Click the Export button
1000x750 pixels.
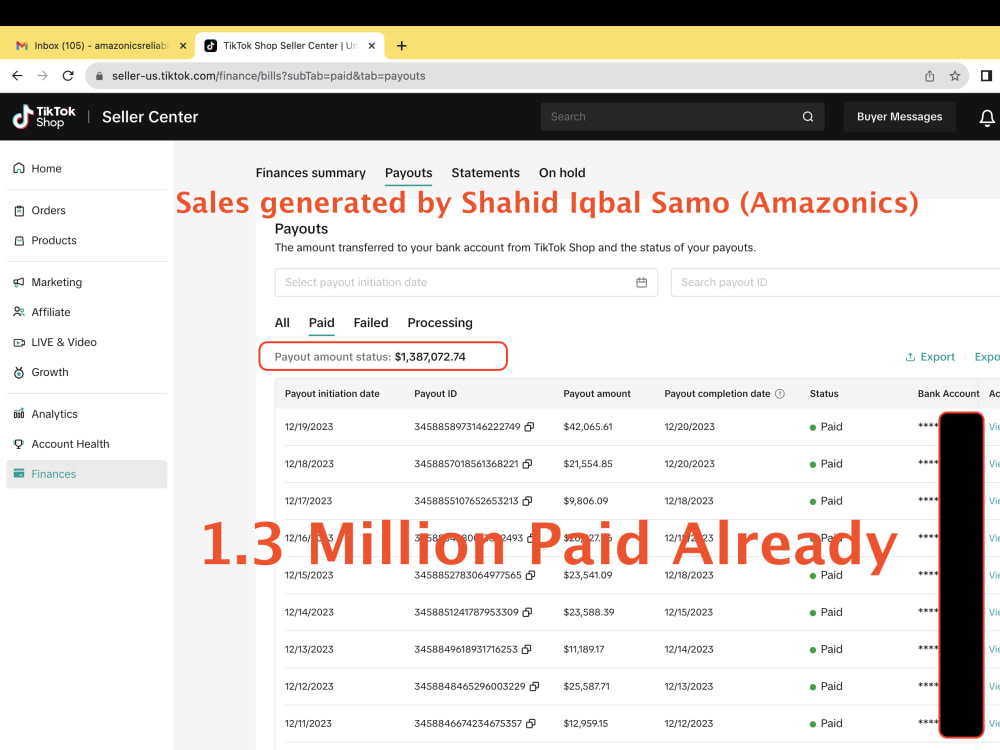coord(930,357)
